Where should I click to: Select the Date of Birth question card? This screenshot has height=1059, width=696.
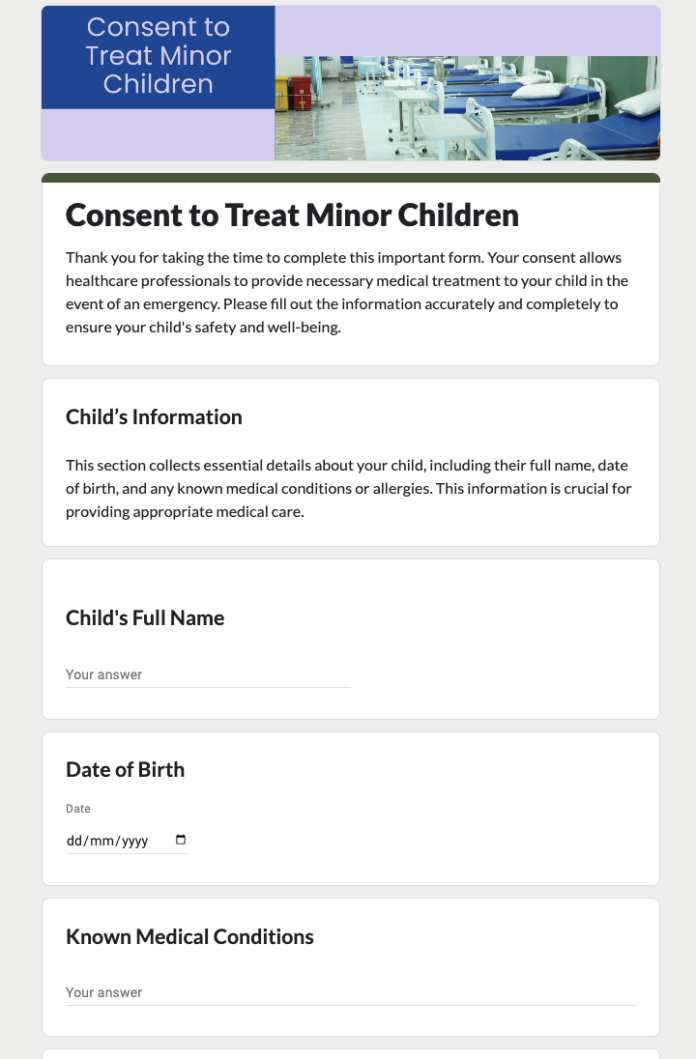point(350,808)
